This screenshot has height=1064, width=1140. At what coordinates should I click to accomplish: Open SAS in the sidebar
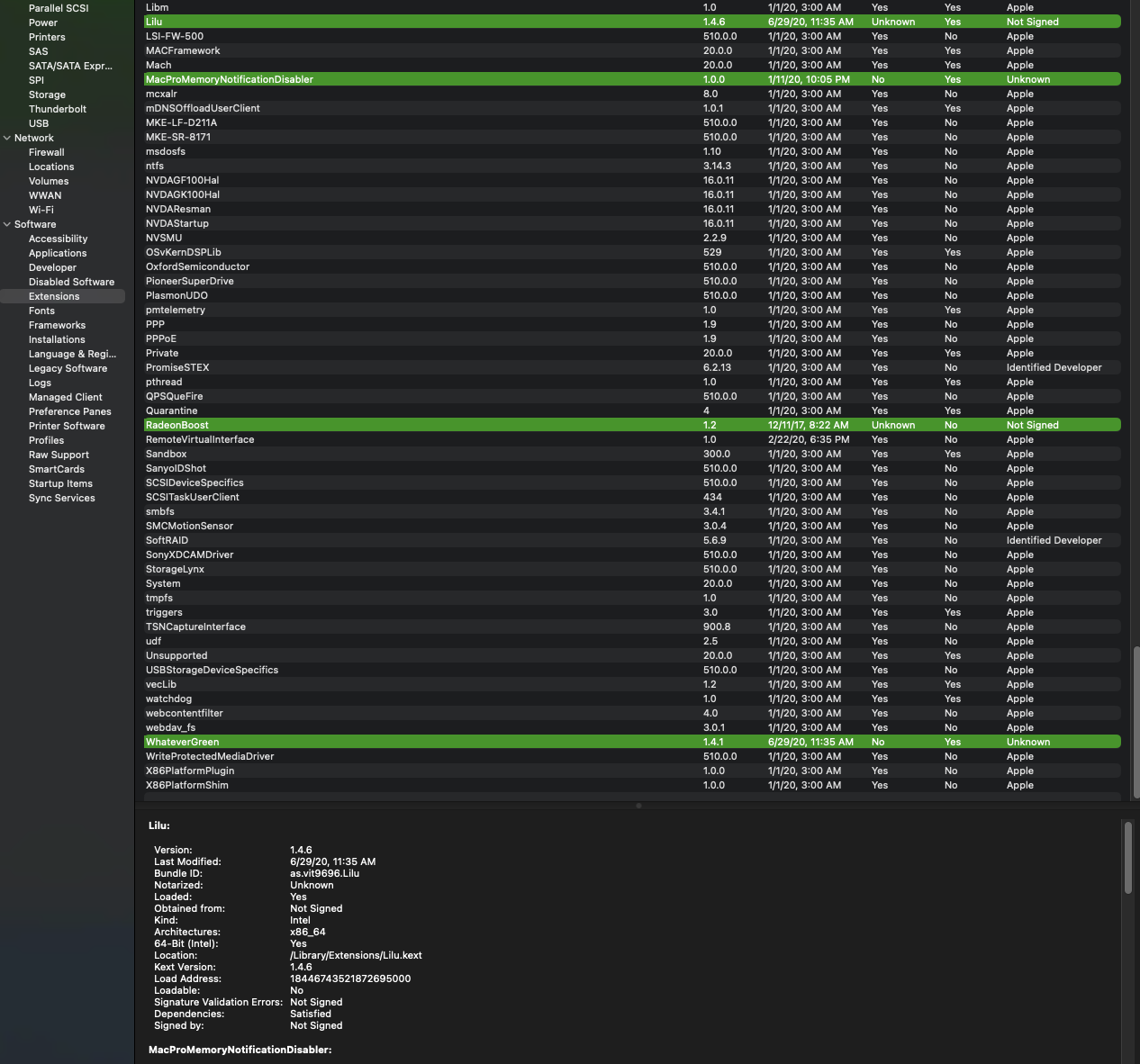click(x=38, y=51)
